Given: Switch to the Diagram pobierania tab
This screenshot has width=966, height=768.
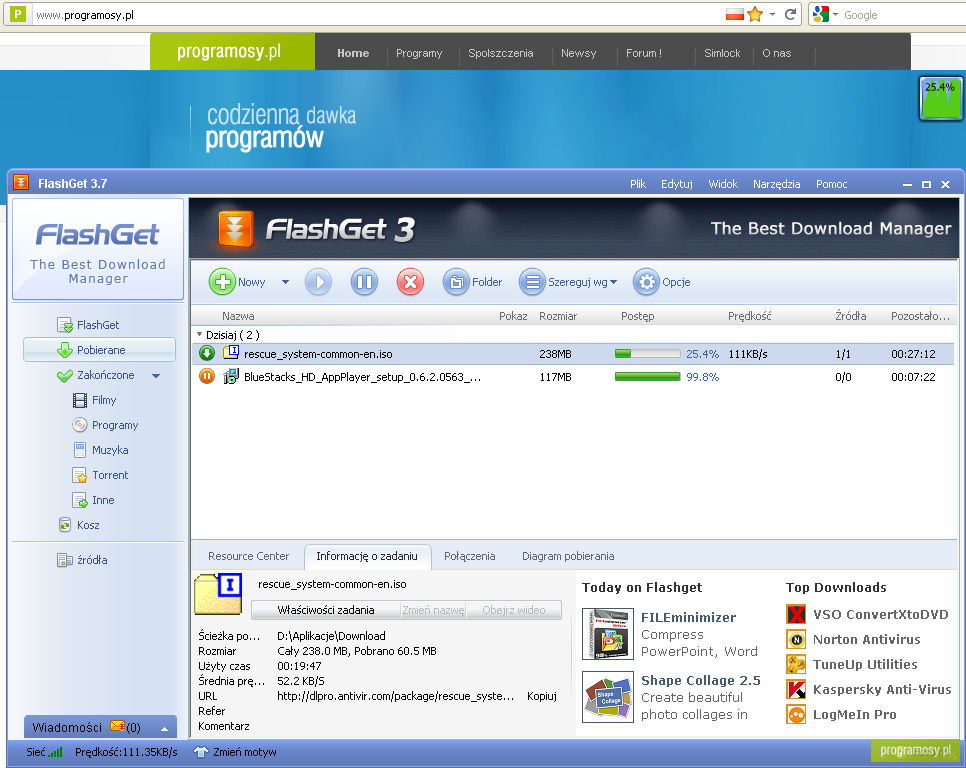Looking at the screenshot, I should pos(568,556).
